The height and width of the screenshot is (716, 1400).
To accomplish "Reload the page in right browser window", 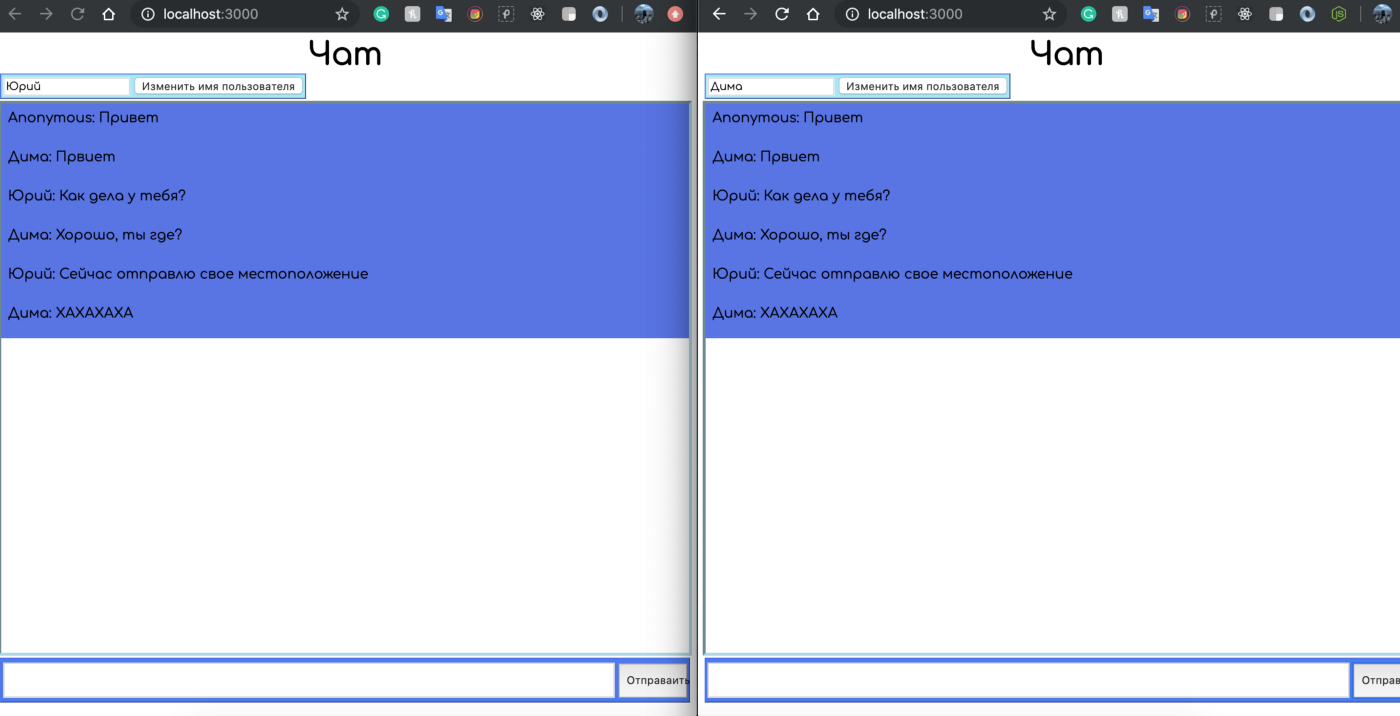I will [782, 14].
